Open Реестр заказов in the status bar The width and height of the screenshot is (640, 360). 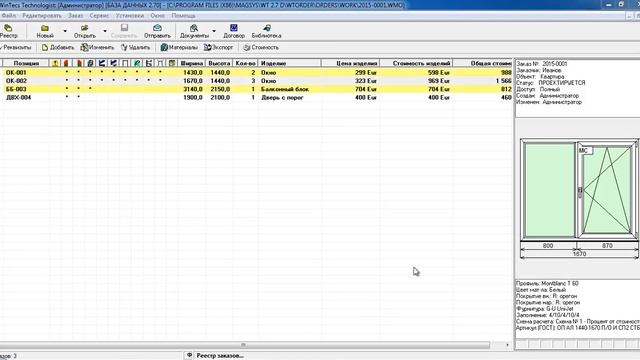220,356
